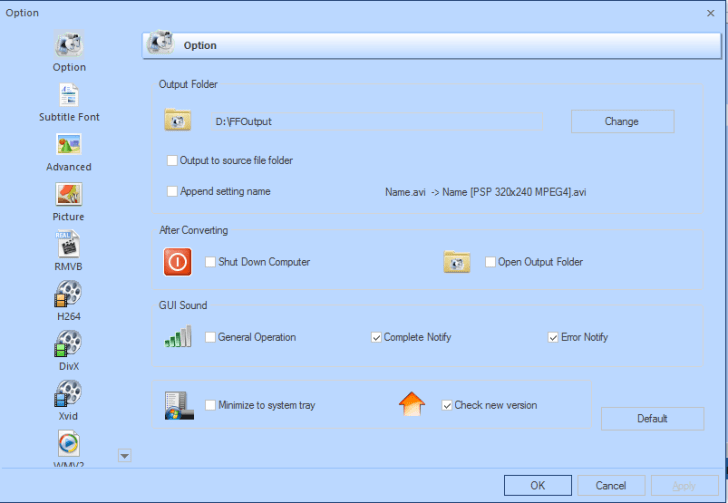Open the Xvid codec icon

pos(69,394)
